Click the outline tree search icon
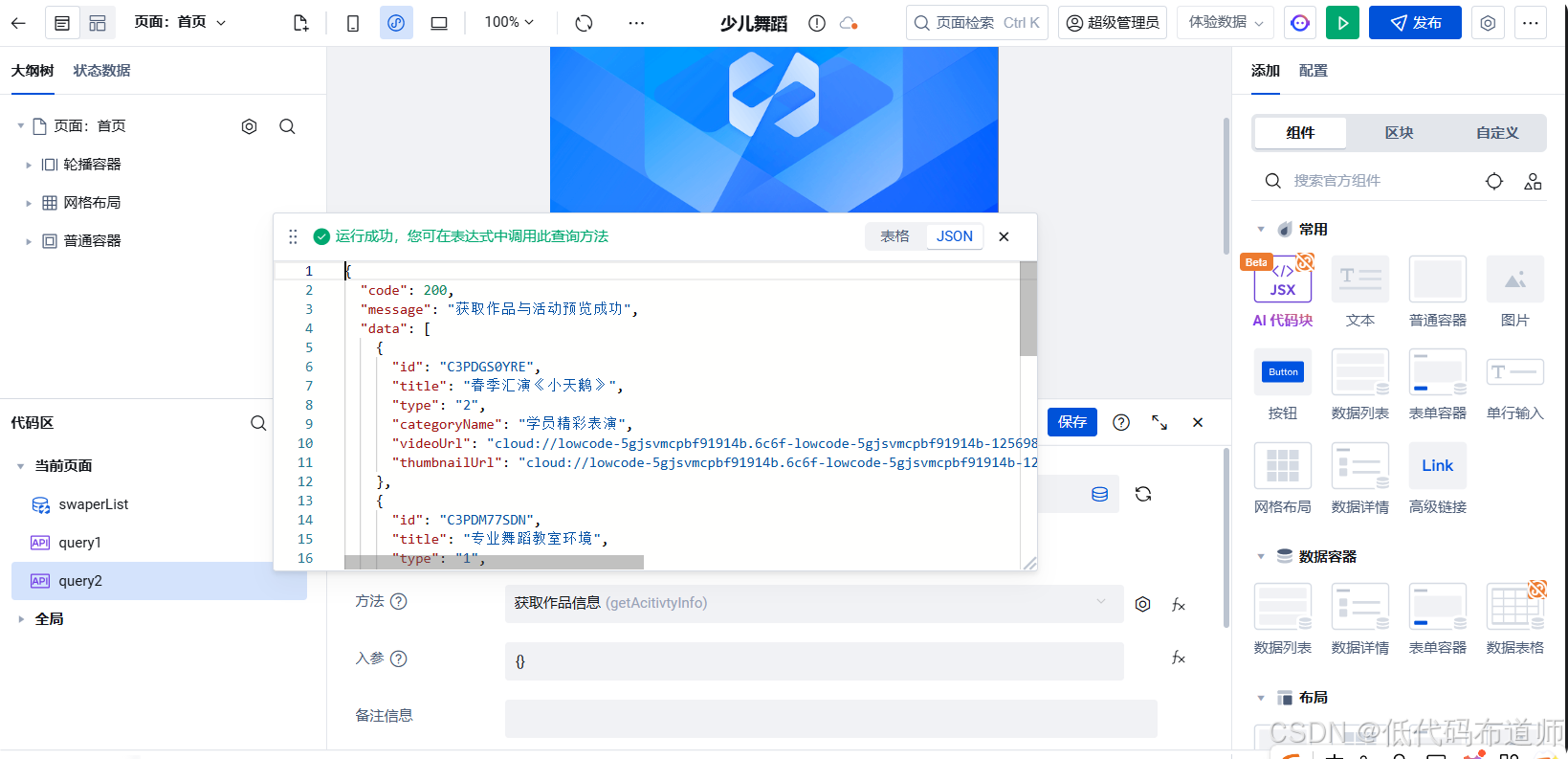 tap(287, 126)
